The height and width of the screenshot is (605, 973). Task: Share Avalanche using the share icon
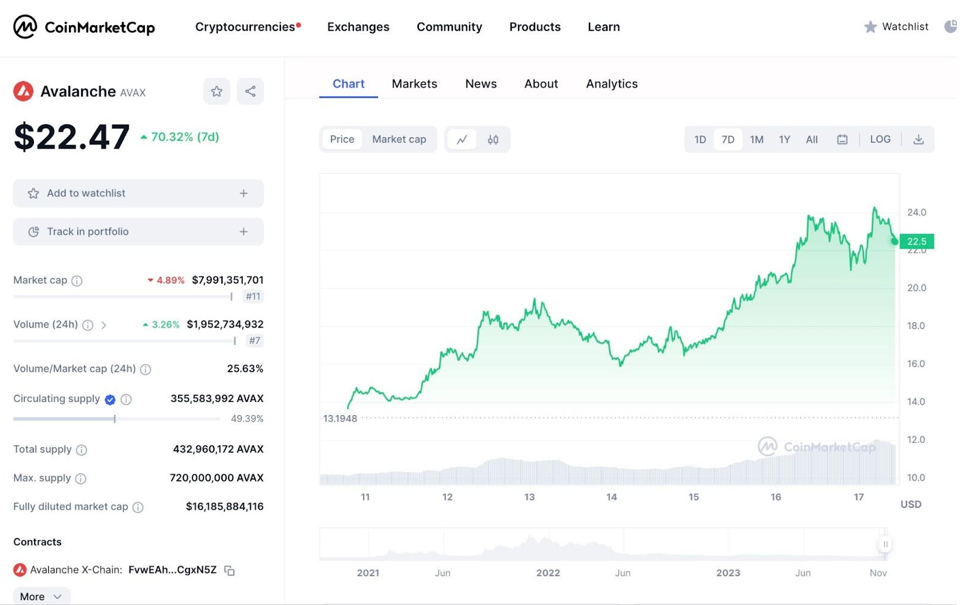coord(250,91)
